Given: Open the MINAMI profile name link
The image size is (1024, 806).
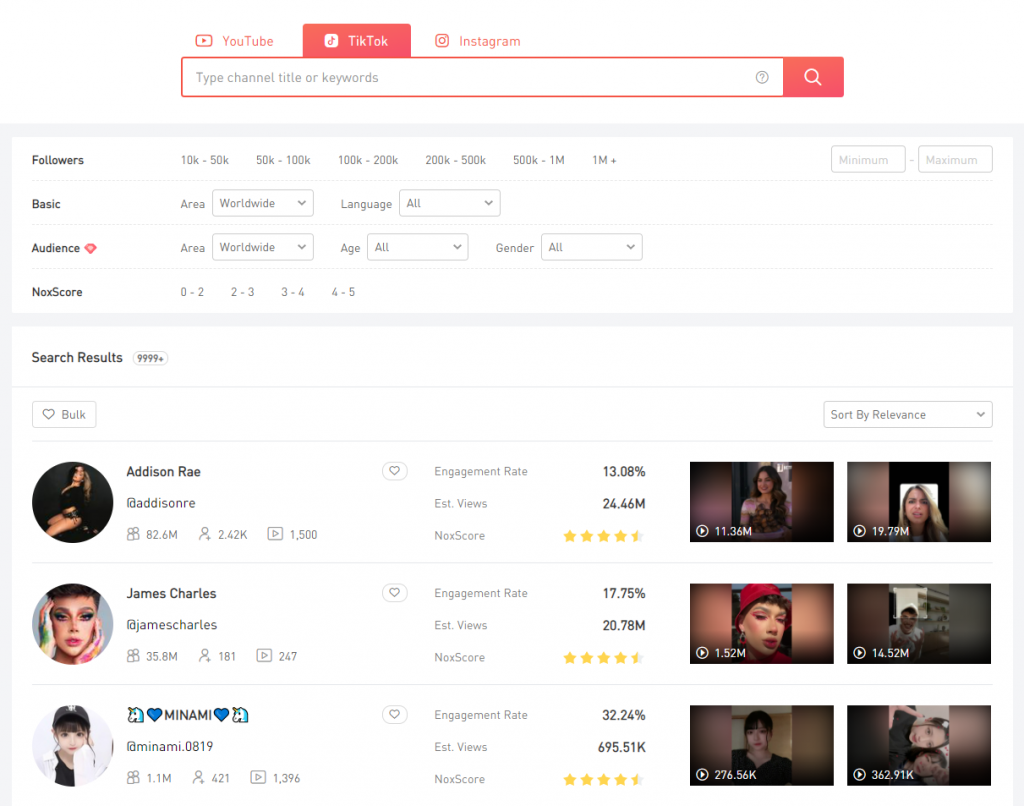Looking at the screenshot, I should (187, 715).
